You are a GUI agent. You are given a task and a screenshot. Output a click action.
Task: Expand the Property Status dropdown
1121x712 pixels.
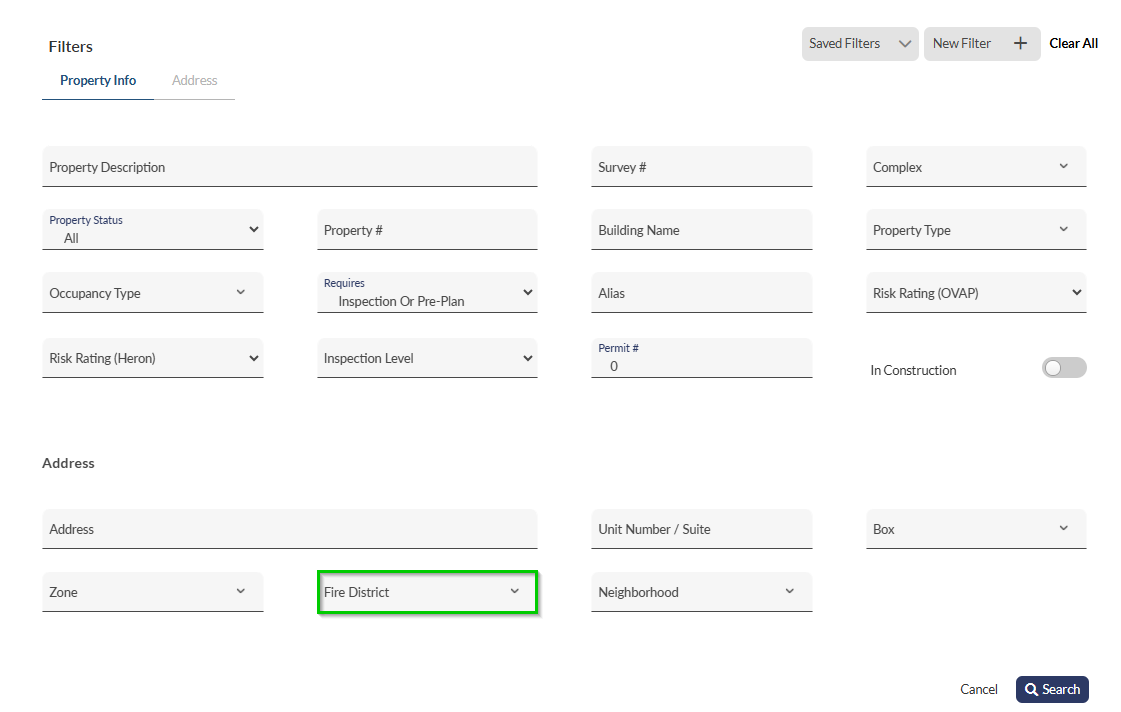tap(152, 230)
